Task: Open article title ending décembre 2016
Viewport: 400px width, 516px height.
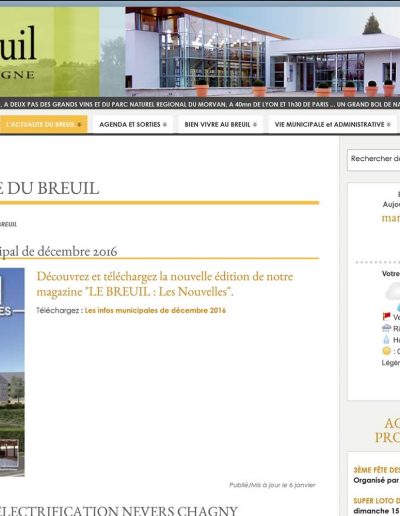Action: [x=58, y=251]
